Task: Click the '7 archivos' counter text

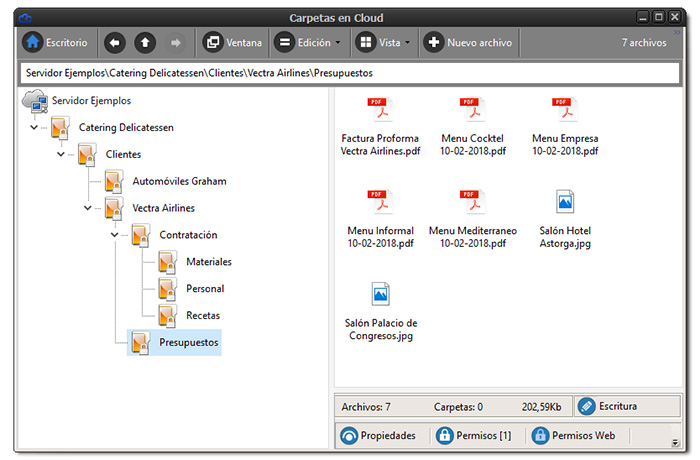Action: 644,43
